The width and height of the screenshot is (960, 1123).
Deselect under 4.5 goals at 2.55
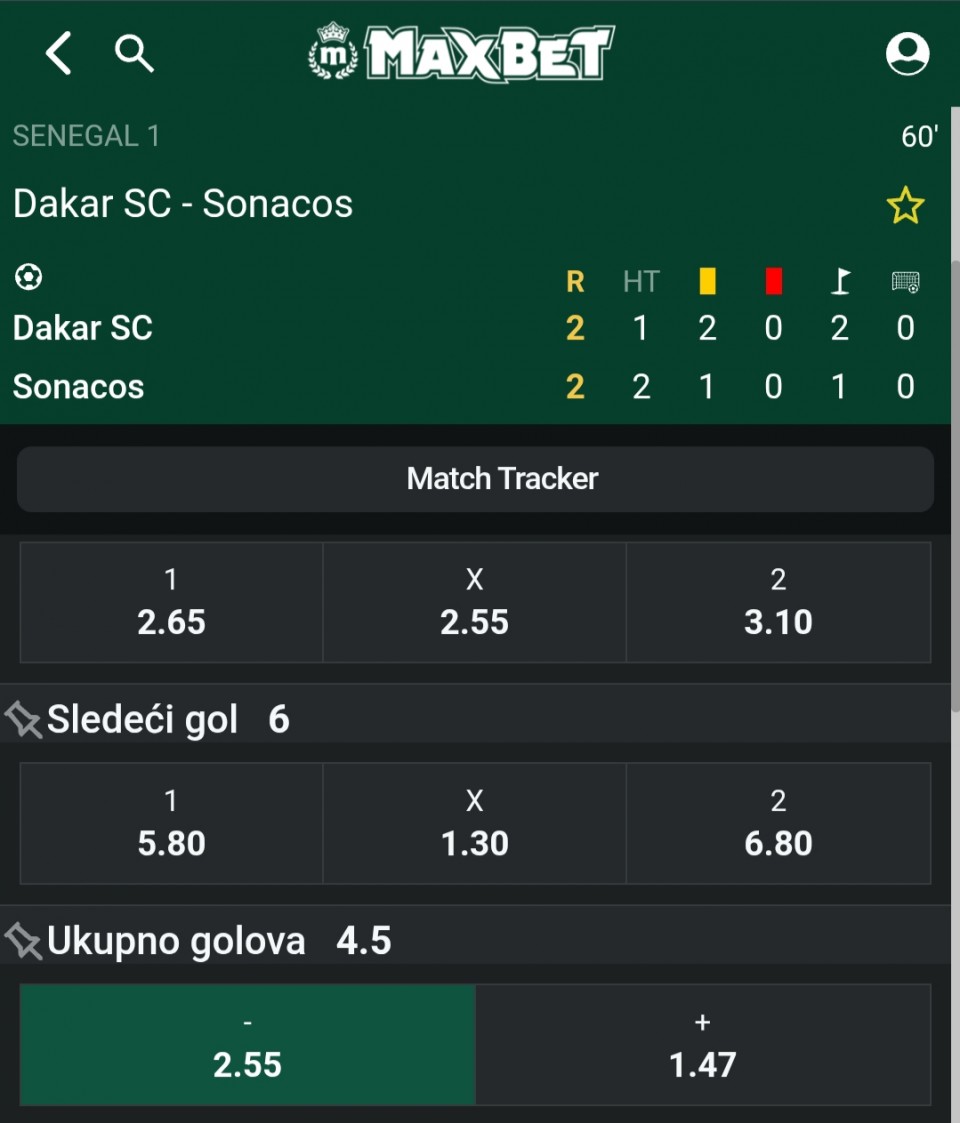[247, 1045]
